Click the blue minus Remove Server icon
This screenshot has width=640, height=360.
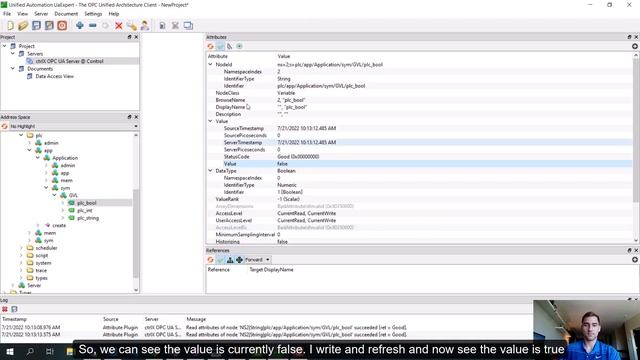93,25
